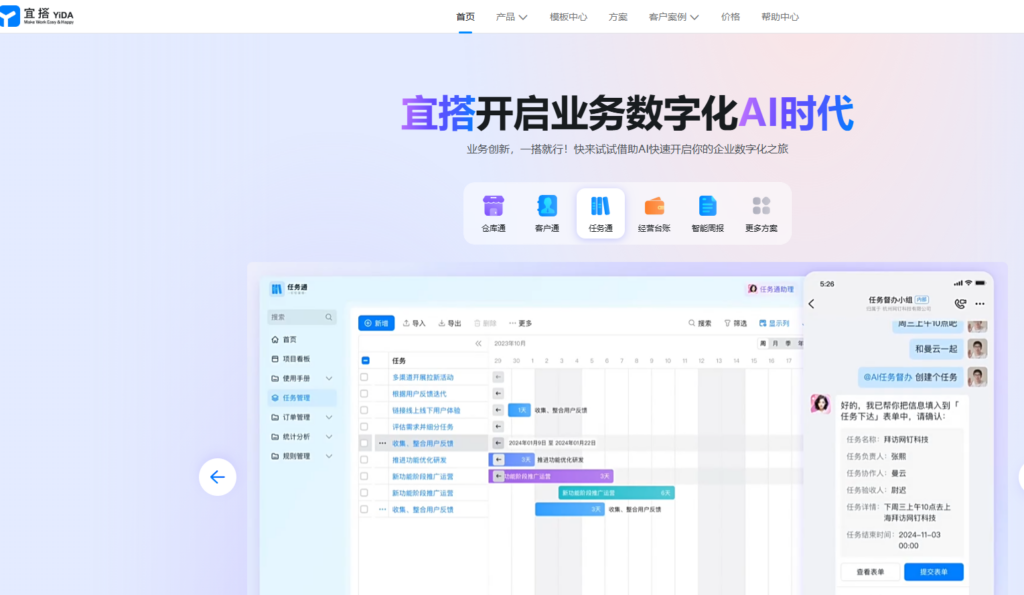This screenshot has height=595, width=1024.
Task: Switch to the 模板中心 navigation item
Action: tap(568, 16)
